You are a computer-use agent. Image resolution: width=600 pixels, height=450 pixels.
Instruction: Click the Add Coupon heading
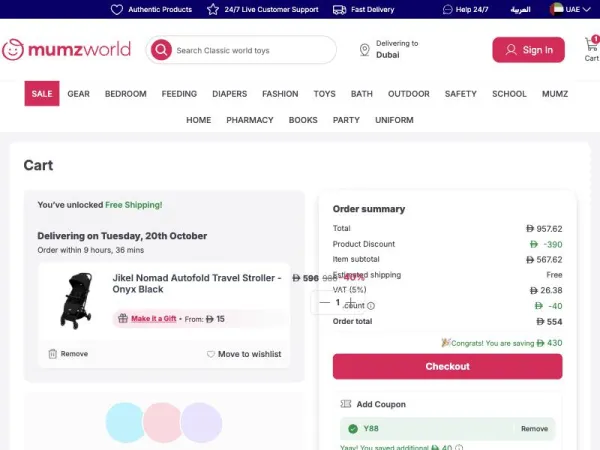[x=381, y=404]
